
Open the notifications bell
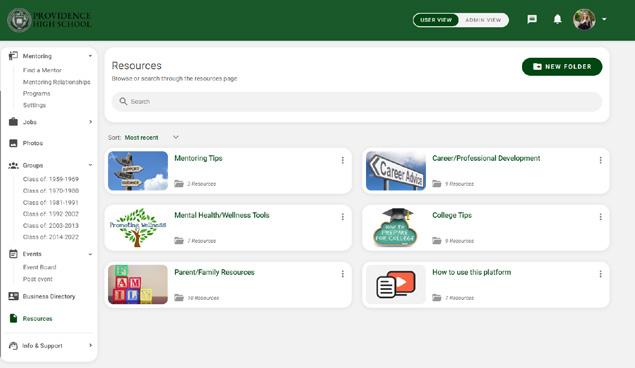(x=558, y=19)
